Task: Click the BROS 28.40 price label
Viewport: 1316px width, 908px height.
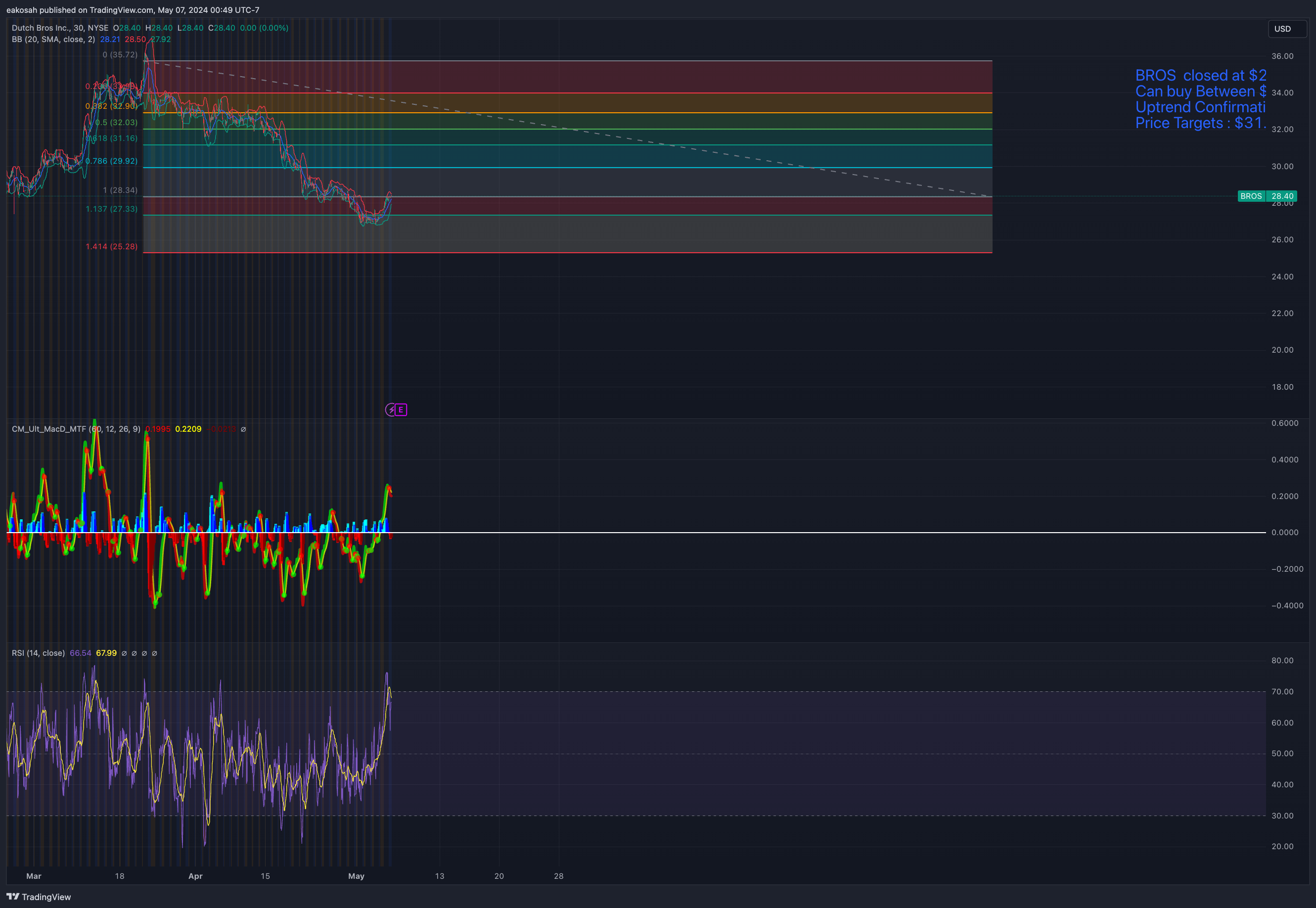Action: (1267, 196)
